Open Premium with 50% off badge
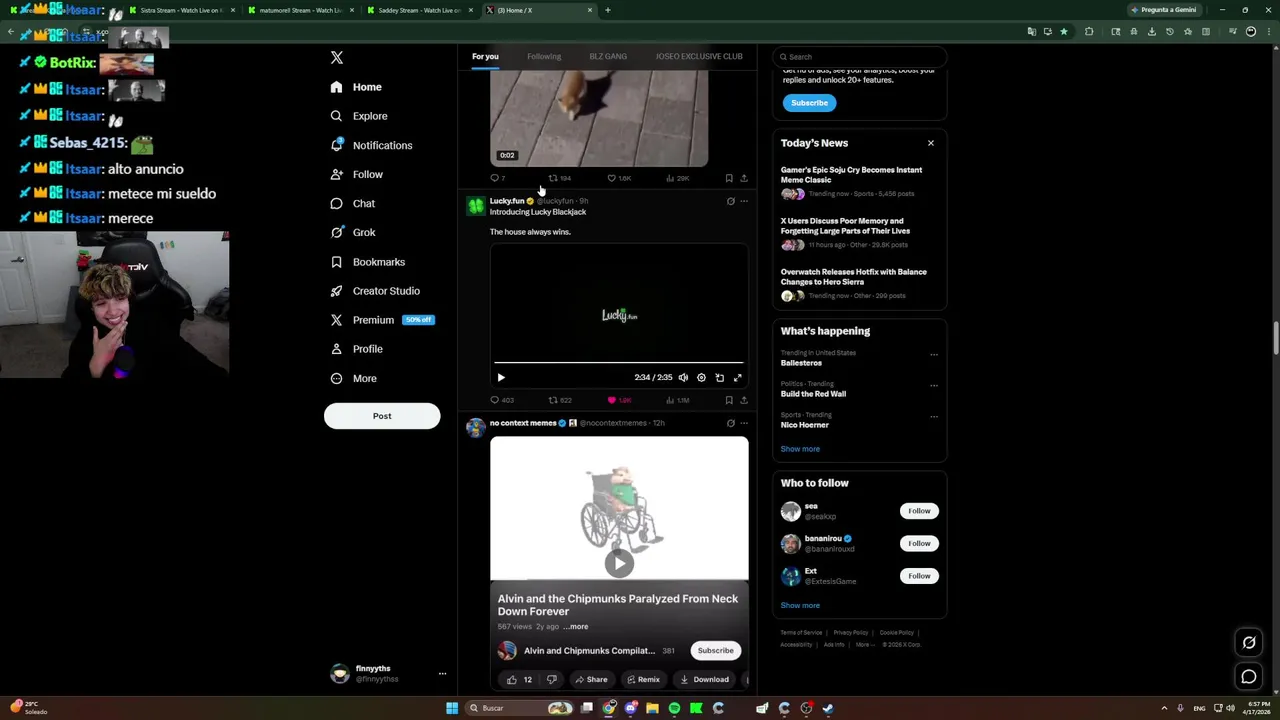The image size is (1280, 720). click(382, 320)
